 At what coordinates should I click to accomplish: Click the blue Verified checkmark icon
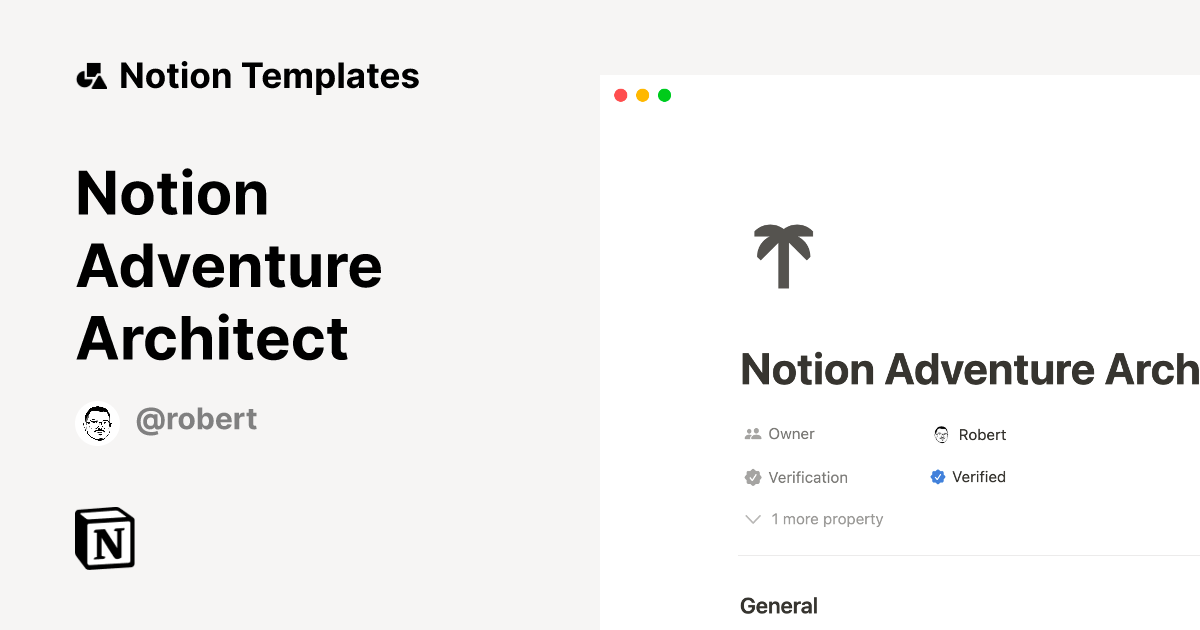click(x=938, y=477)
